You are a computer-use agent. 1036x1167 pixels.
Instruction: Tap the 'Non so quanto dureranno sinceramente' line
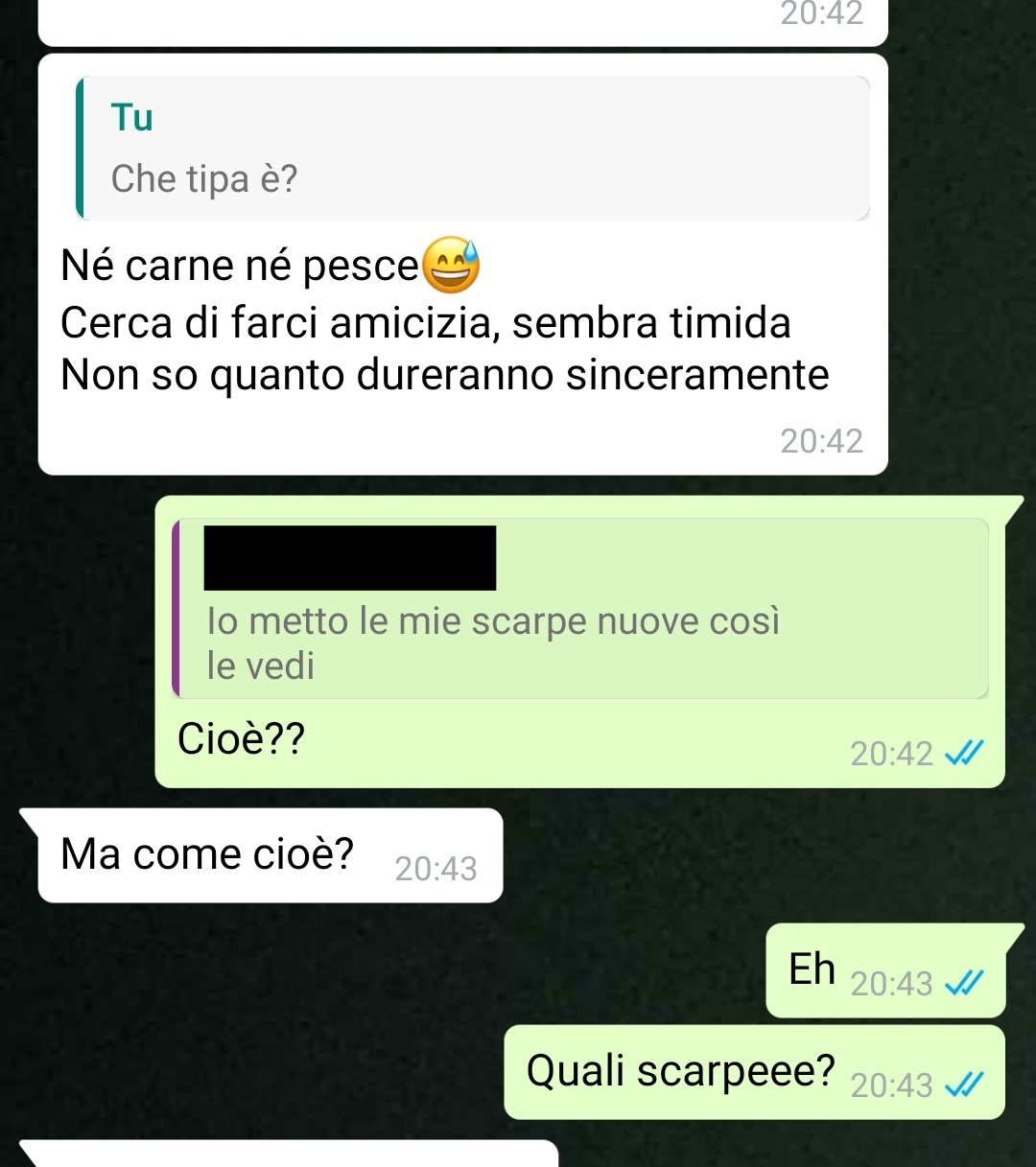click(444, 375)
